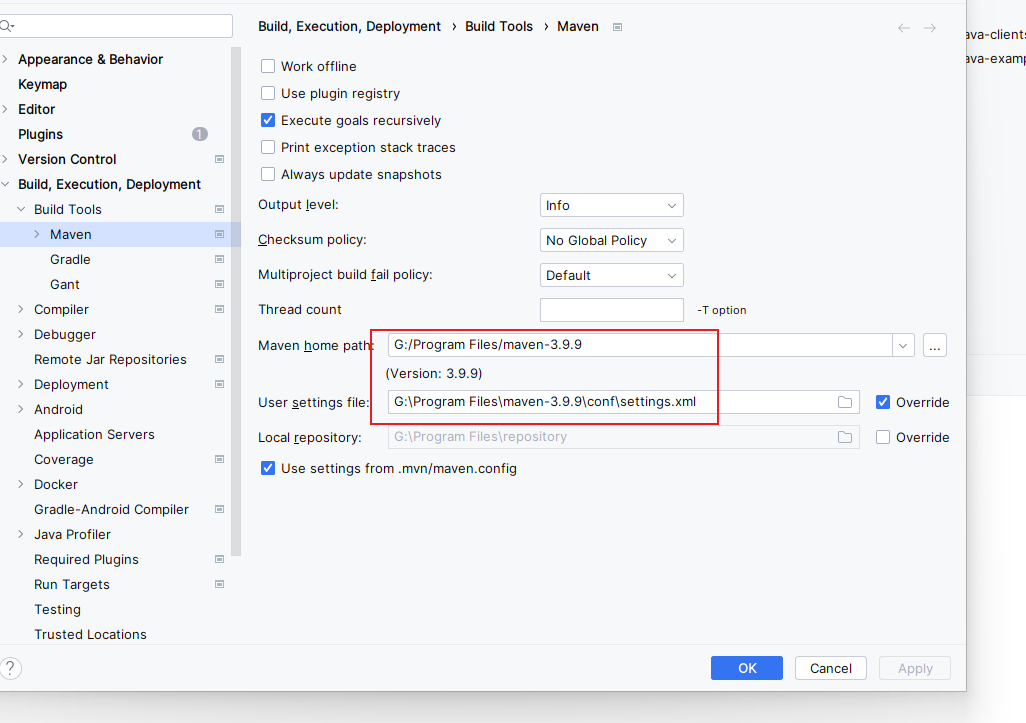Screen dimensions: 1026x723
Task: Select Trusted Locations settings page
Action: tap(90, 634)
